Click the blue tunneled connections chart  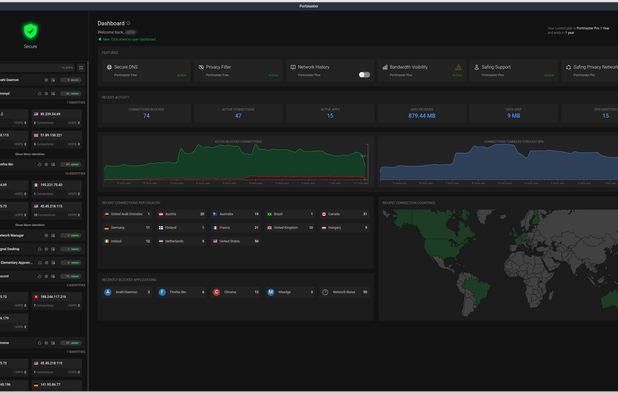[x=499, y=162]
